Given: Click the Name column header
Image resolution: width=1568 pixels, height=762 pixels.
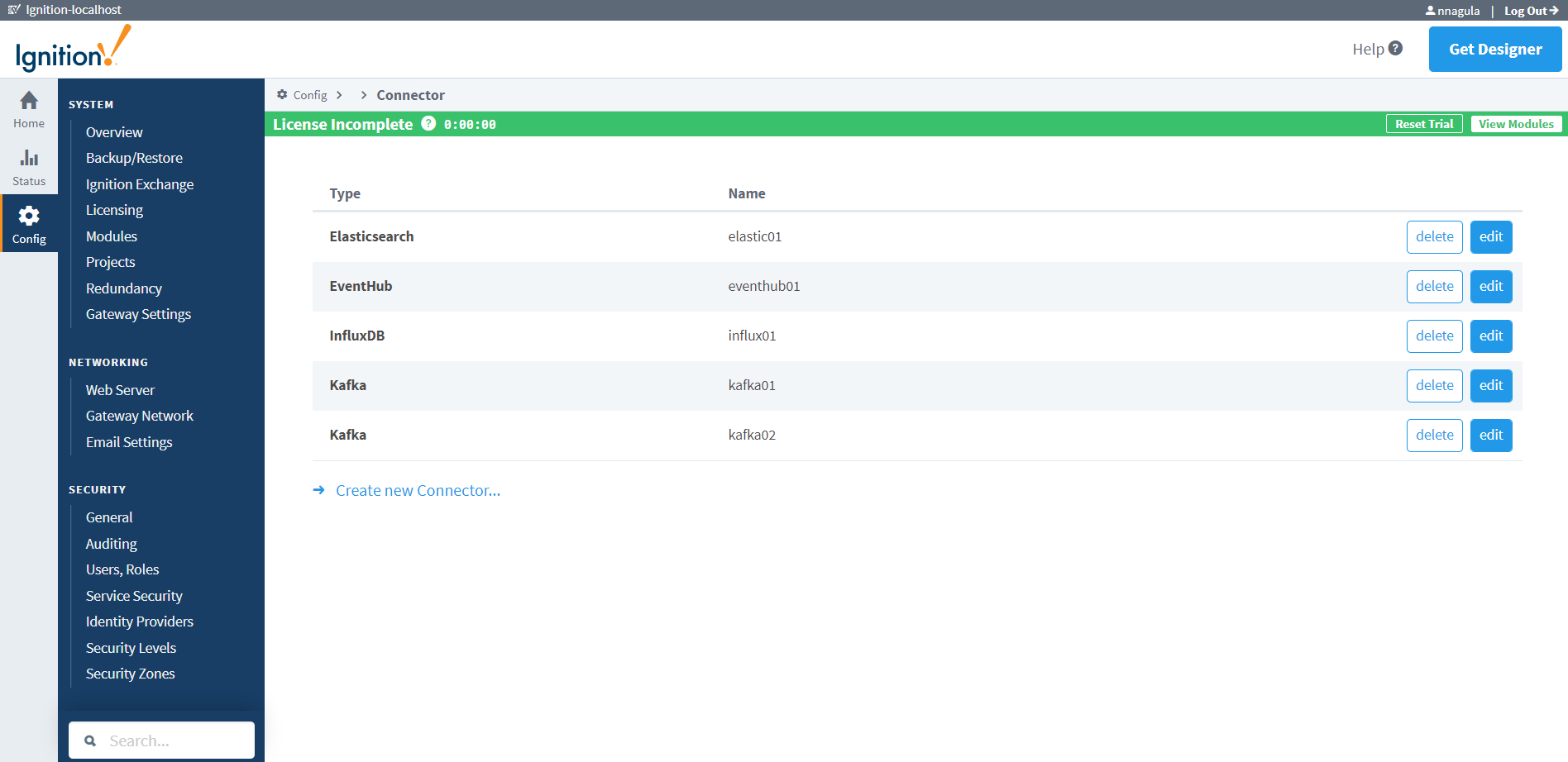Looking at the screenshot, I should tap(747, 193).
